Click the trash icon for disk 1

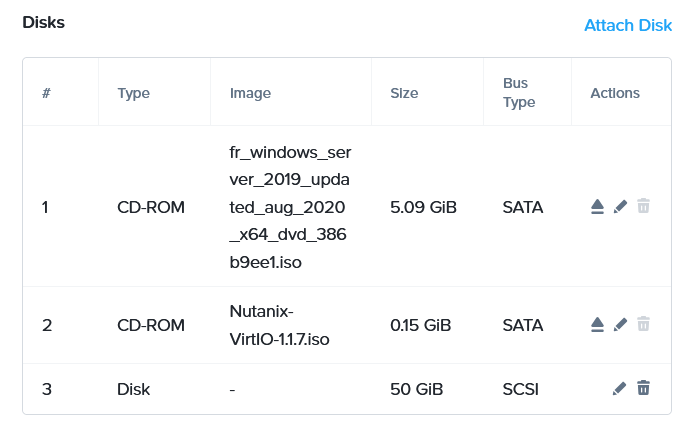644,207
